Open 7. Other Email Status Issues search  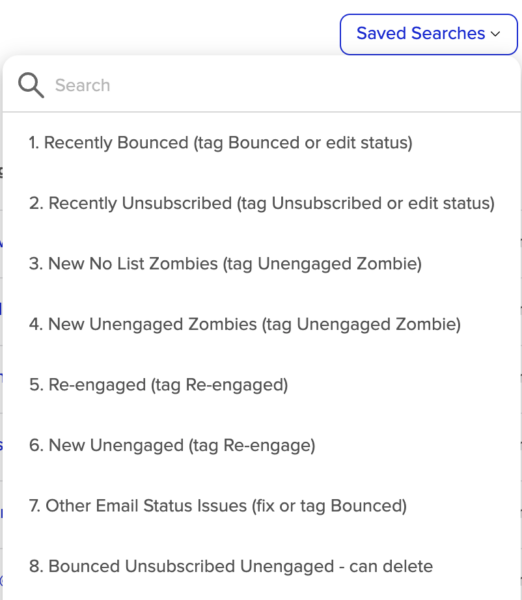[x=261, y=505]
